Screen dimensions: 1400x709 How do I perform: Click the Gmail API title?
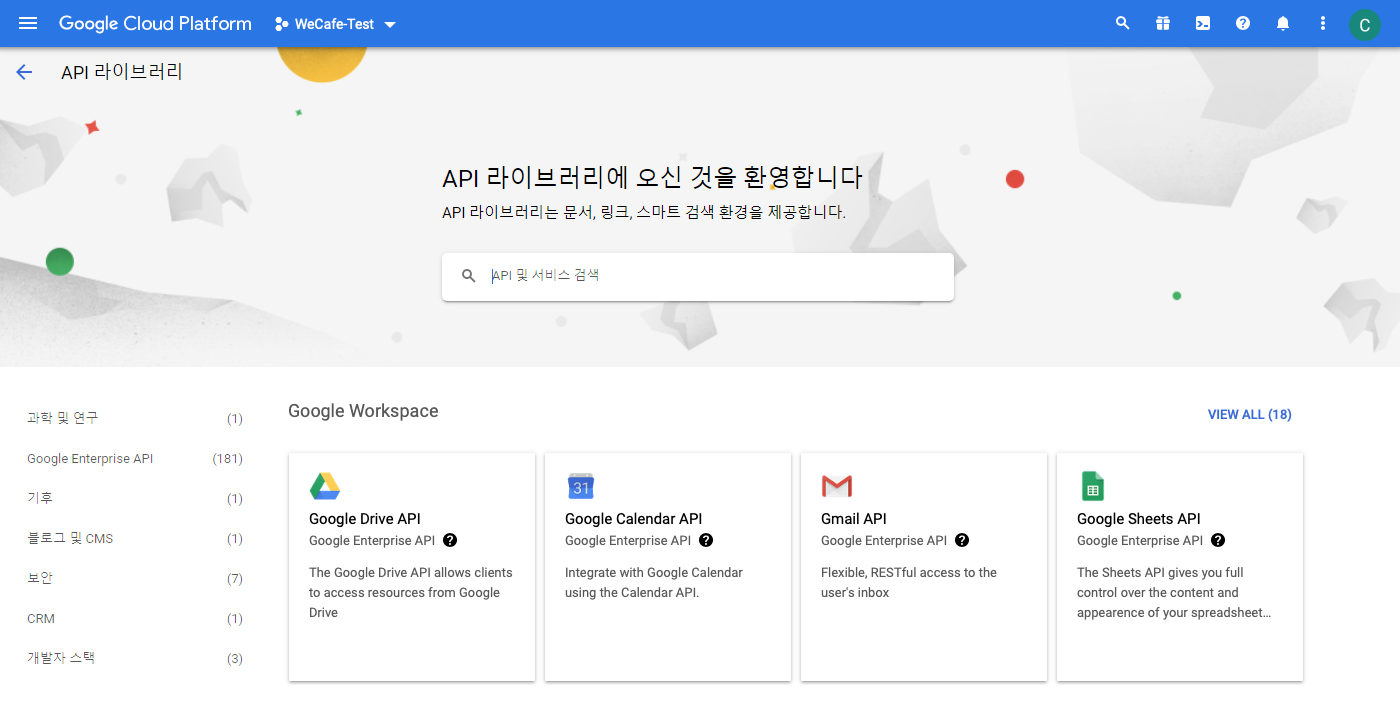point(854,519)
